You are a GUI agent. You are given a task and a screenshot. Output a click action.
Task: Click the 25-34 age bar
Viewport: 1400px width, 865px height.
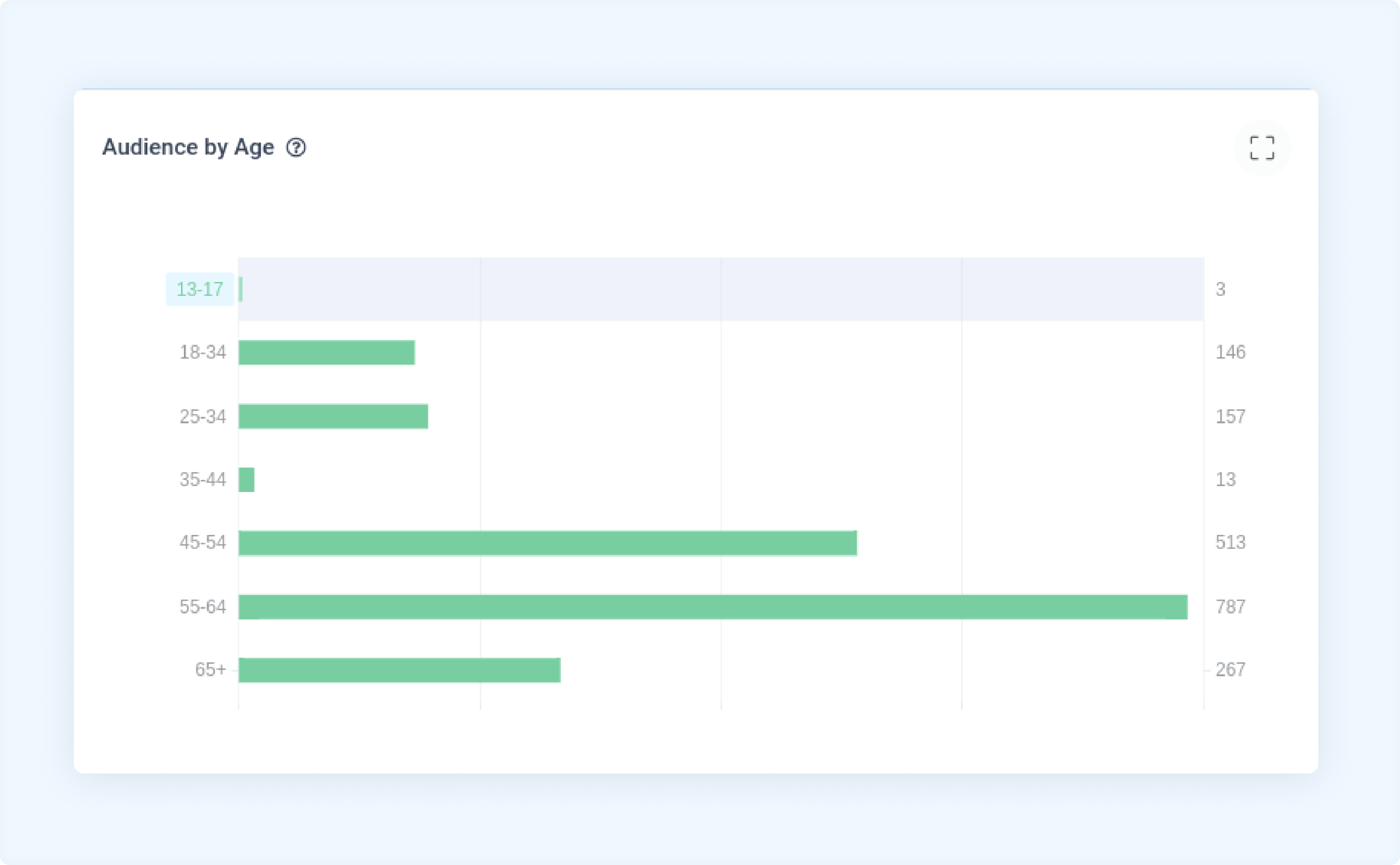pyautogui.click(x=333, y=416)
